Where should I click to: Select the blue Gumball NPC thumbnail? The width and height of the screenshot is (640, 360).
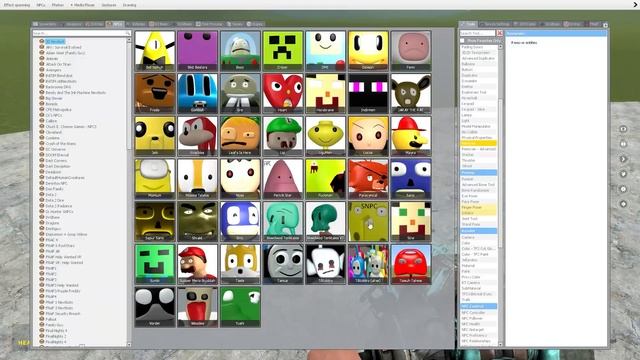coord(198,93)
